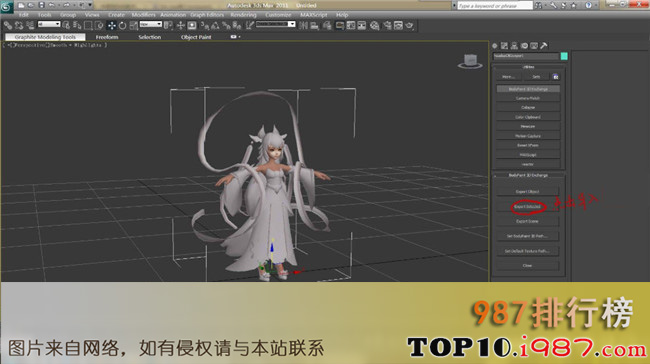Click the Undo arrow icon
650x364 pixels.
click(x=52, y=5)
